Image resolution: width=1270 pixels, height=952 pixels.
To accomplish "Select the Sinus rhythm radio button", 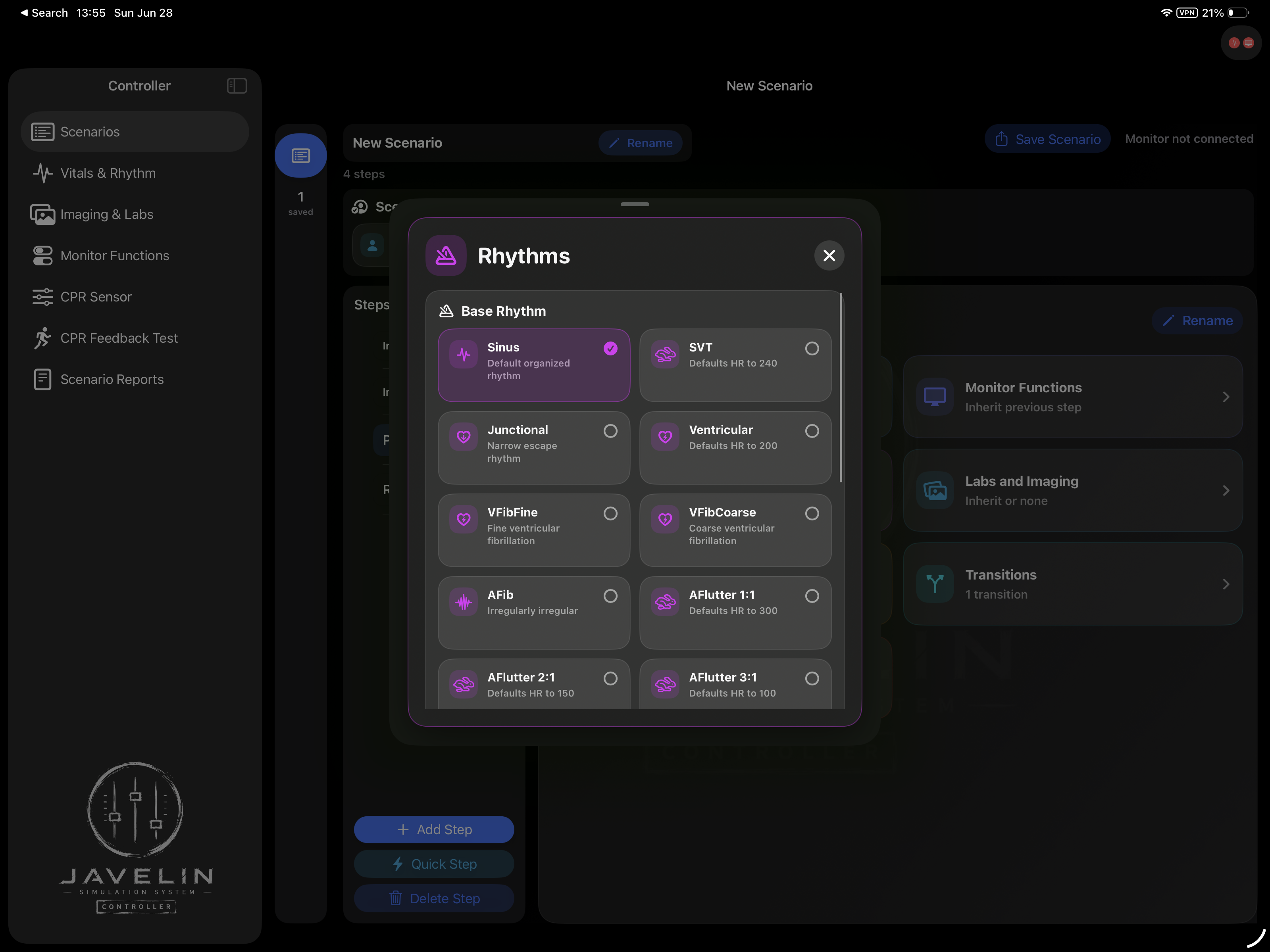I will tap(610, 348).
